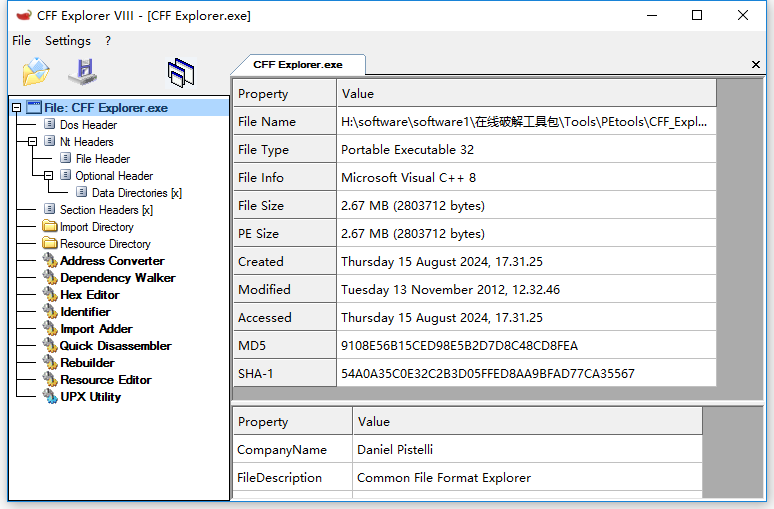
Task: Click the Dos Header page icon
Action: (x=49, y=124)
